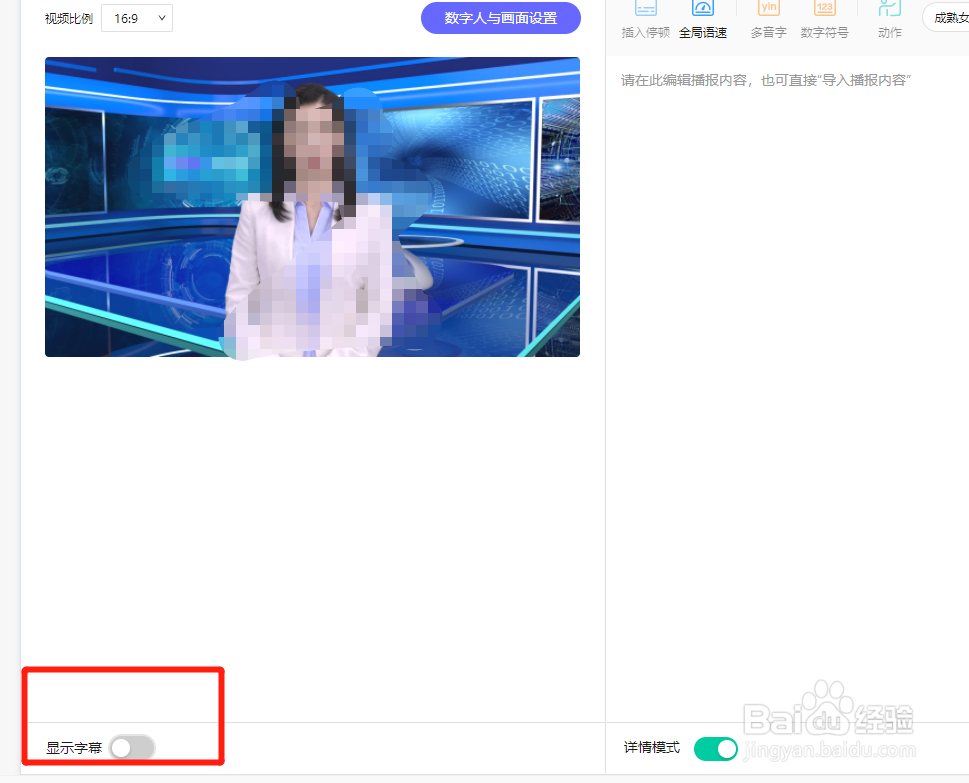Select the 动作 action gesture icon
Viewport: 969px width, 783px height.
point(889,18)
